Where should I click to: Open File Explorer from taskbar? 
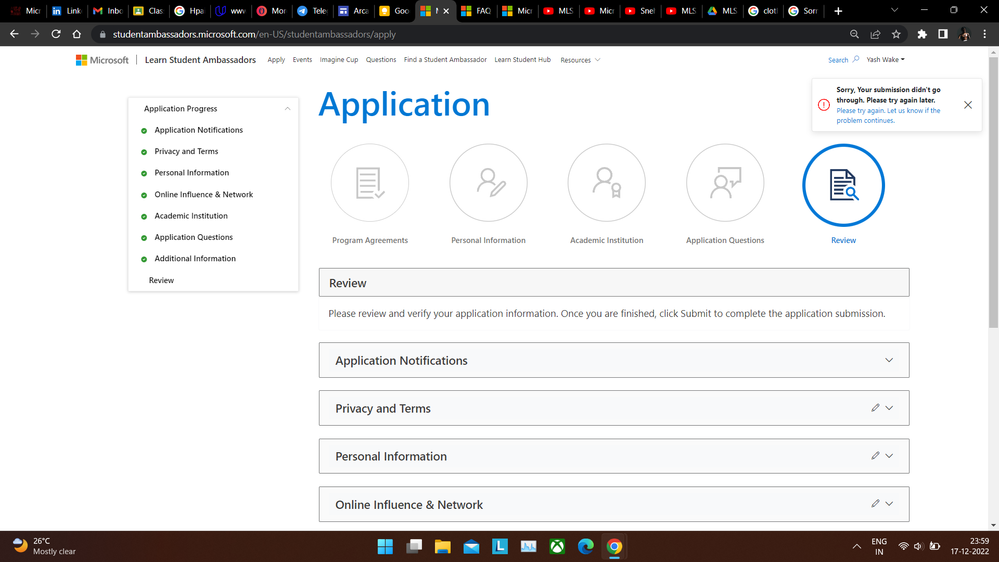click(443, 546)
